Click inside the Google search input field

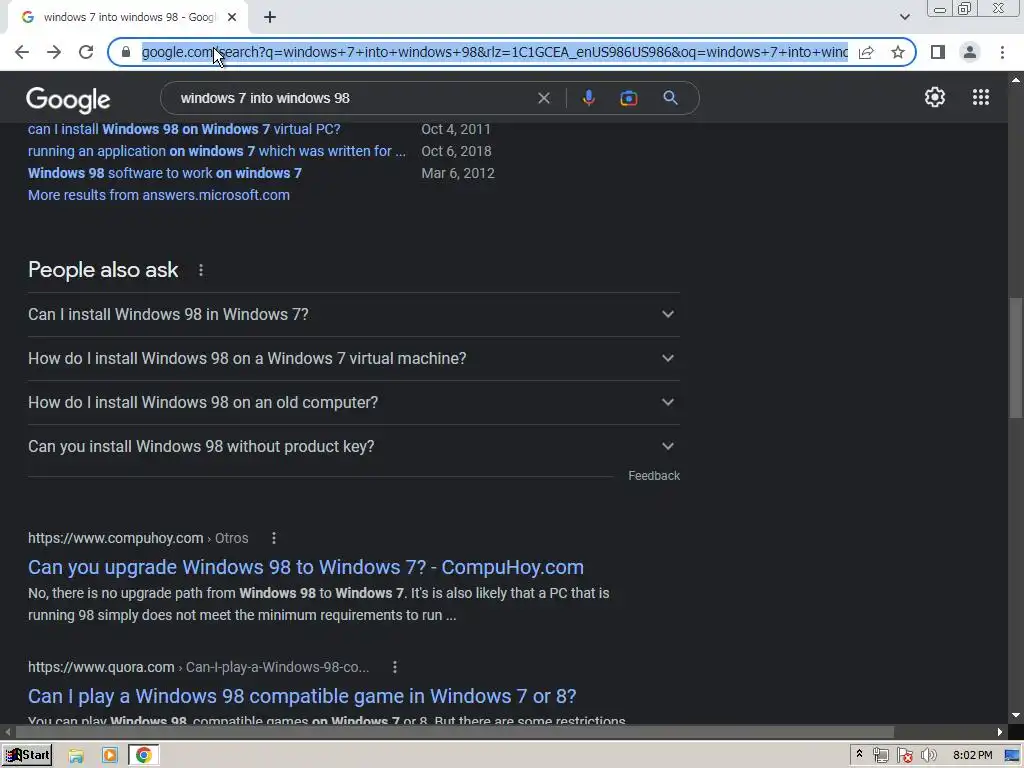click(353, 98)
